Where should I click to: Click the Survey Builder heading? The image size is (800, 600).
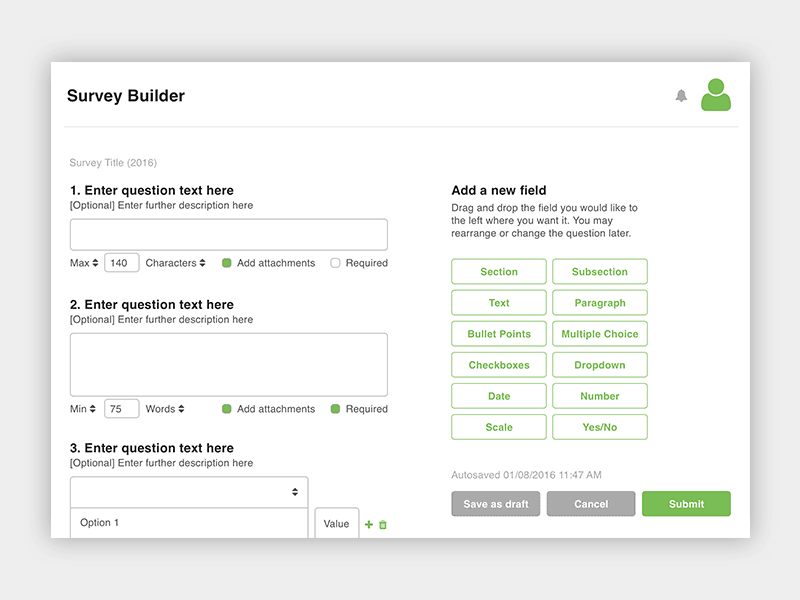(x=126, y=96)
